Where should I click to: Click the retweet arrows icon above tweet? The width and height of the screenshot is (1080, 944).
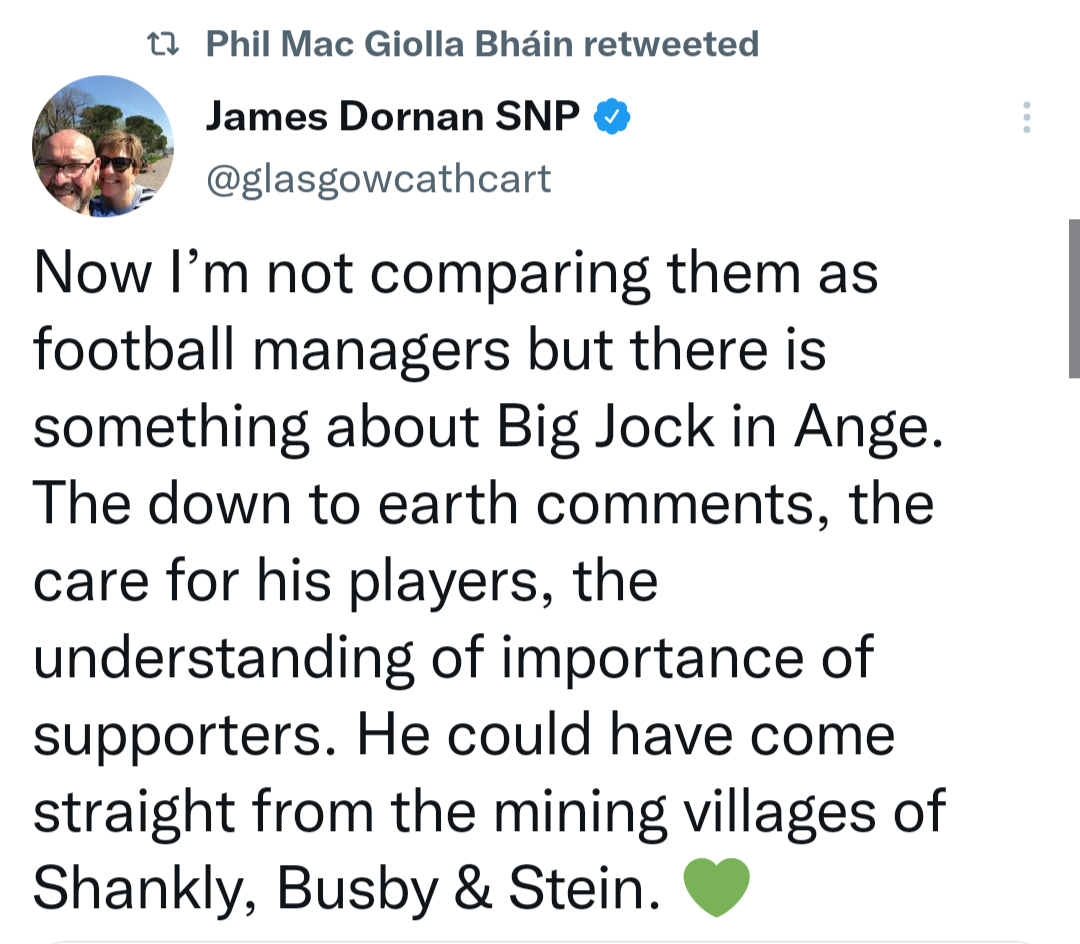163,45
